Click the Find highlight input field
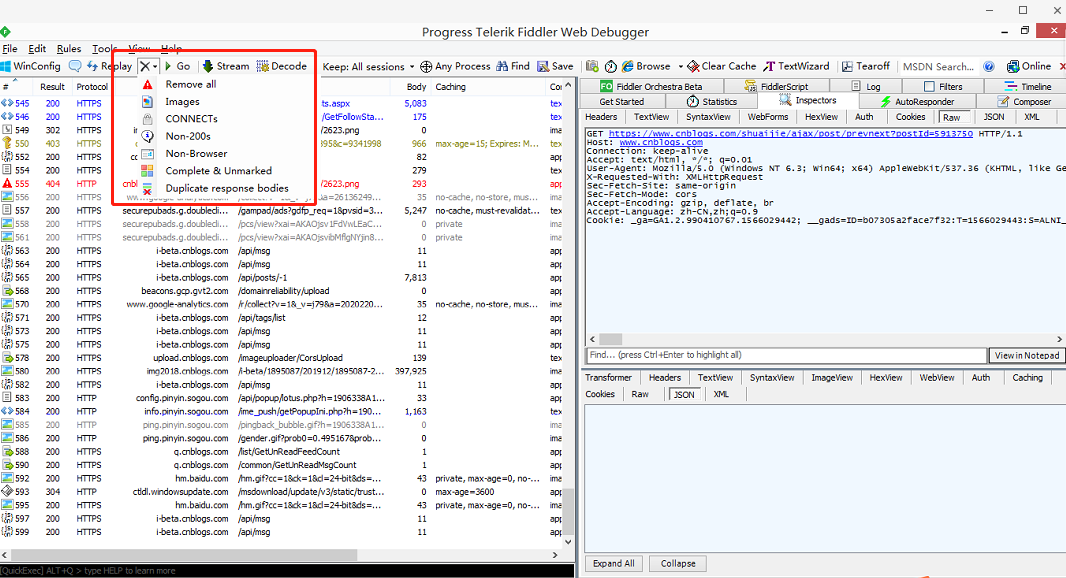This screenshot has height=578, width=1066. pos(787,355)
